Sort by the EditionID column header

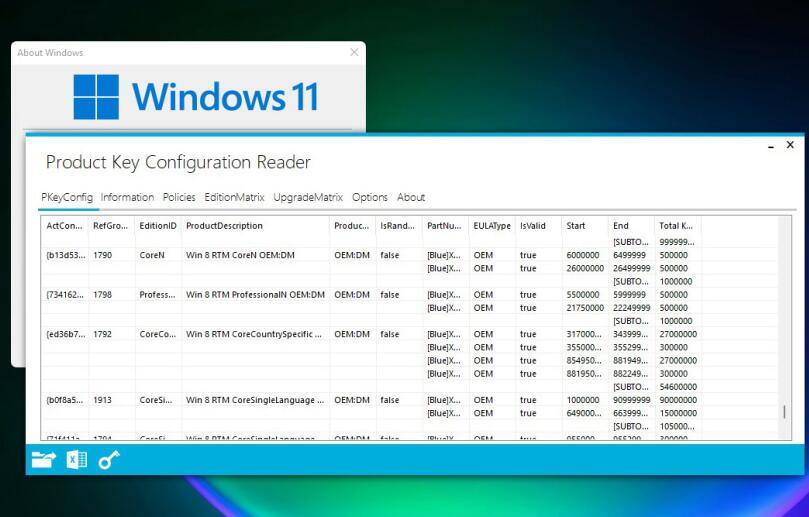coord(158,225)
